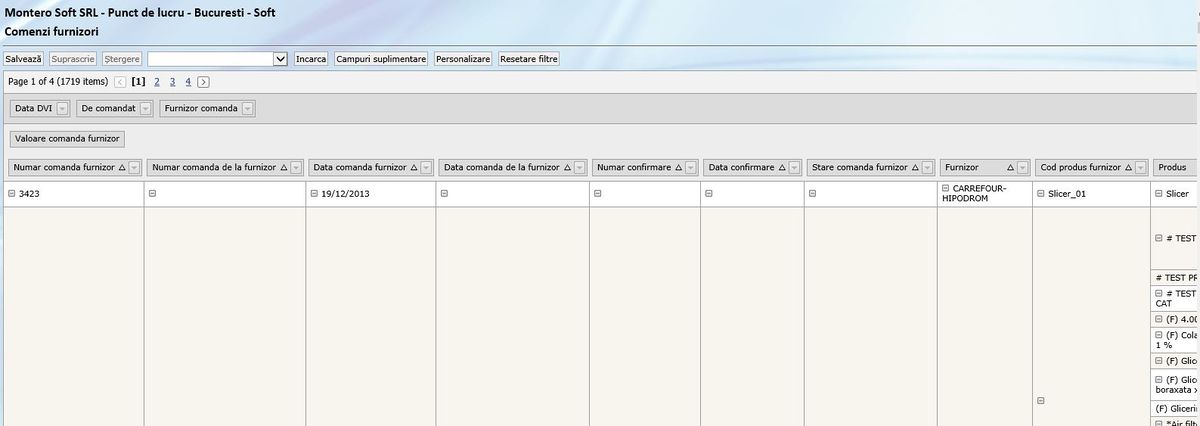Go to page 3 of results
The image size is (1200, 426).
pos(172,82)
